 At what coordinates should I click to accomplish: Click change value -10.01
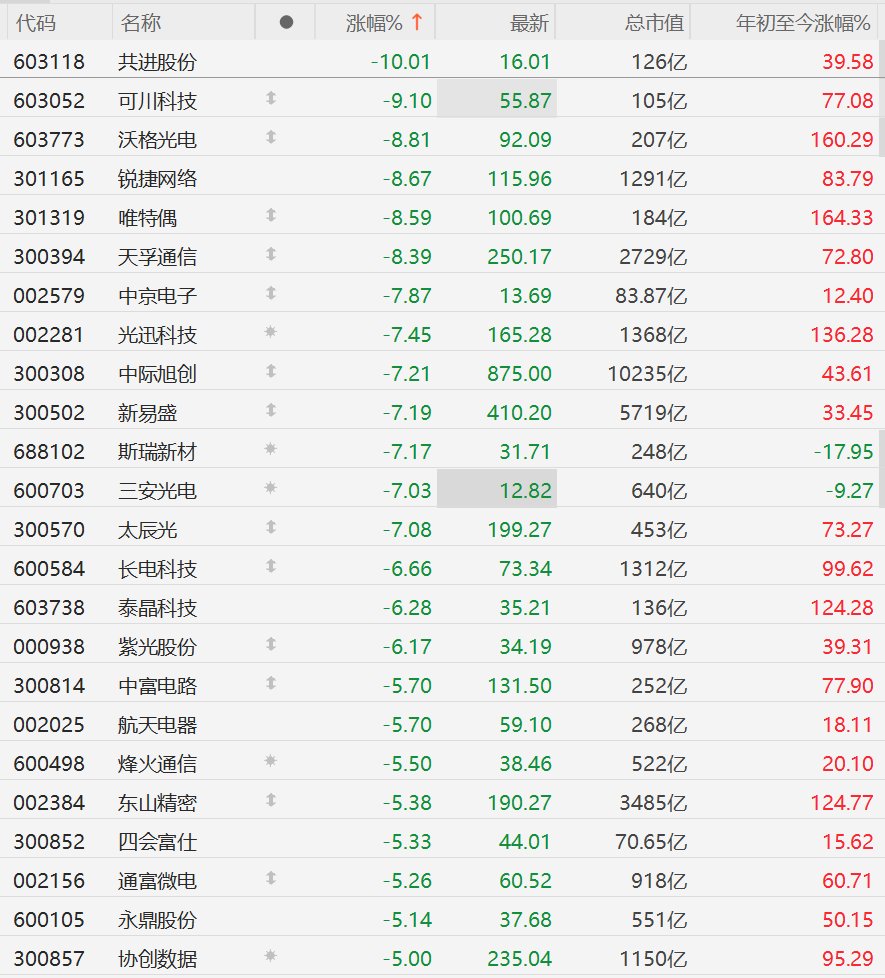[400, 62]
